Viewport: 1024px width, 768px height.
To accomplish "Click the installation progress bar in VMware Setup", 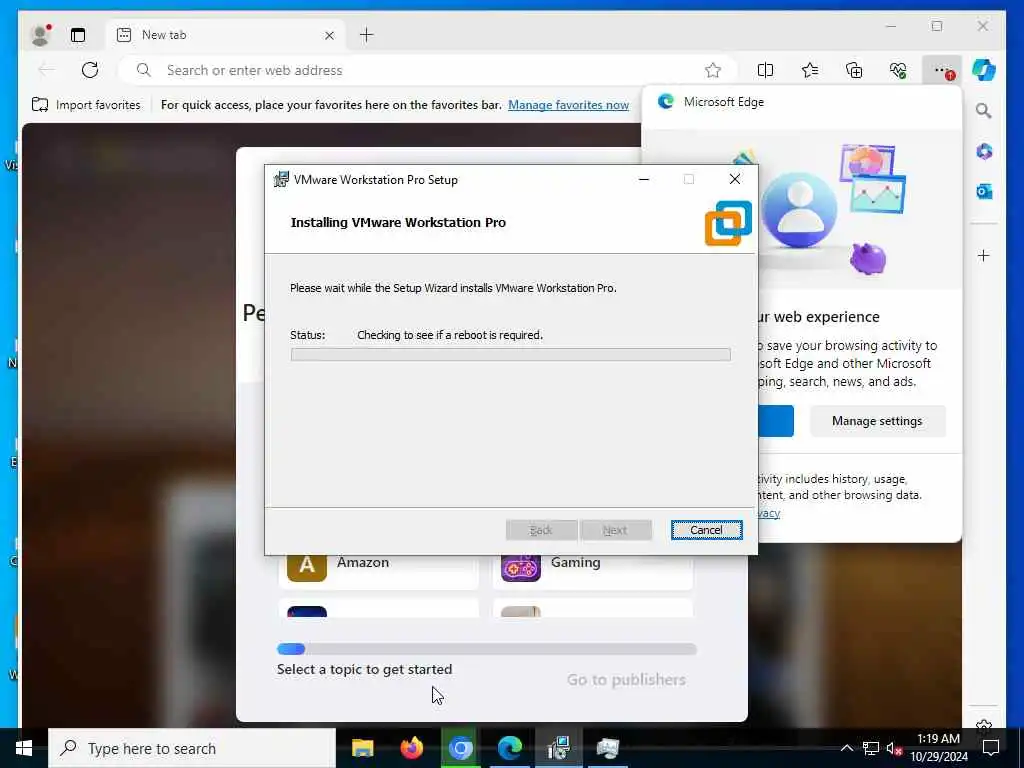I will point(510,355).
